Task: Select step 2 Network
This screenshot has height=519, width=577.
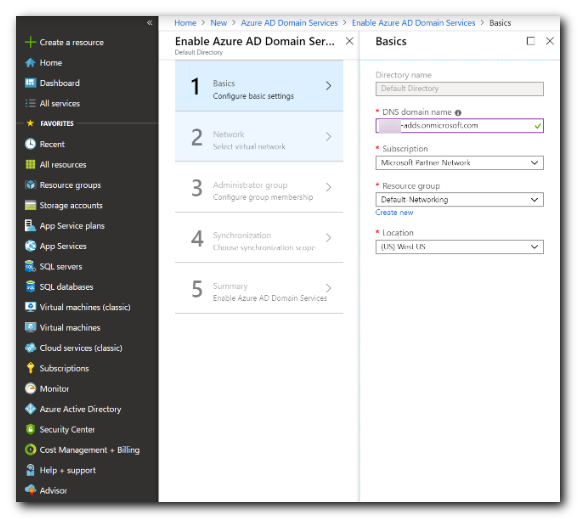Action: (259, 137)
